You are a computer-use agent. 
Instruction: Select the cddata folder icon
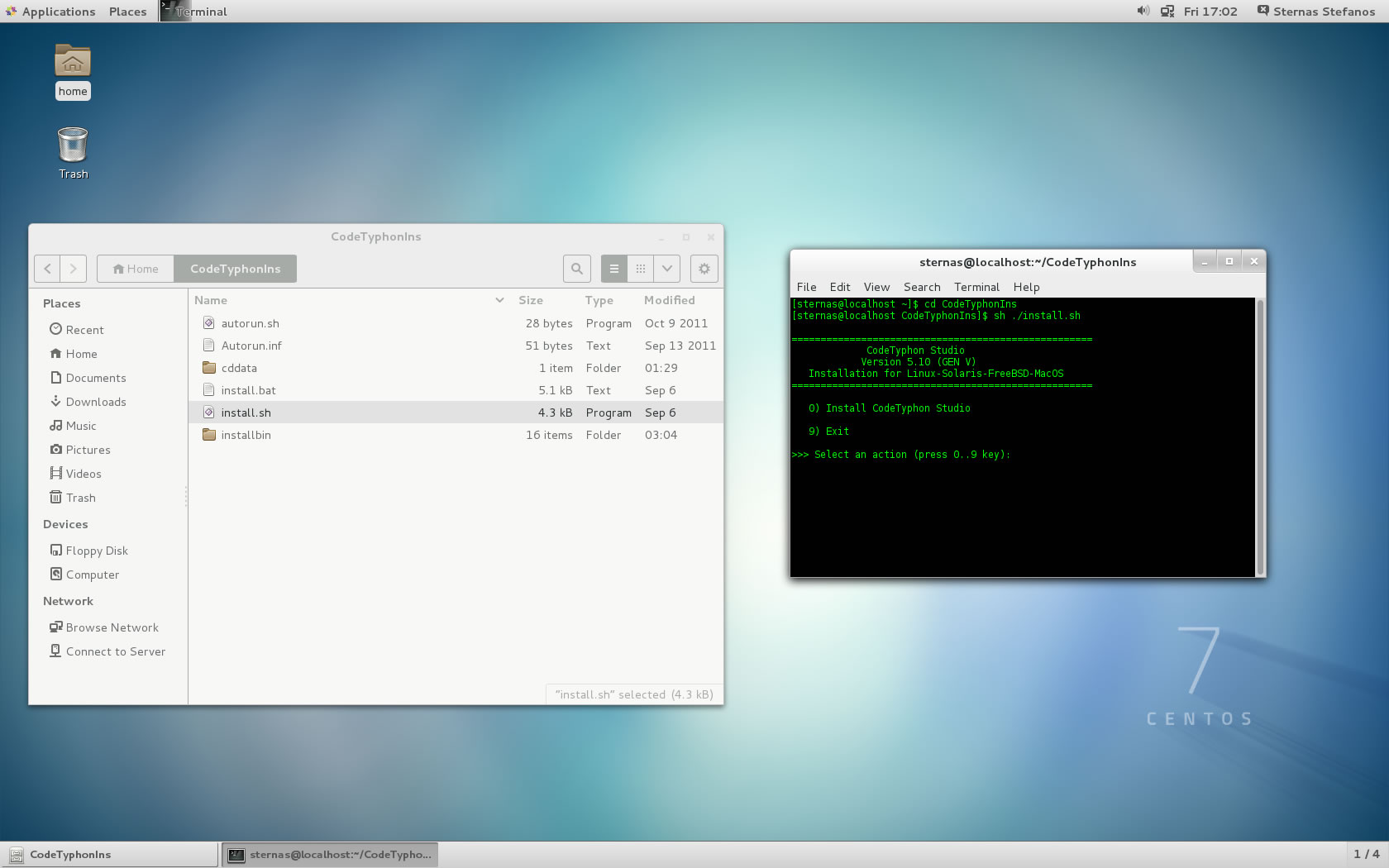[x=209, y=368]
